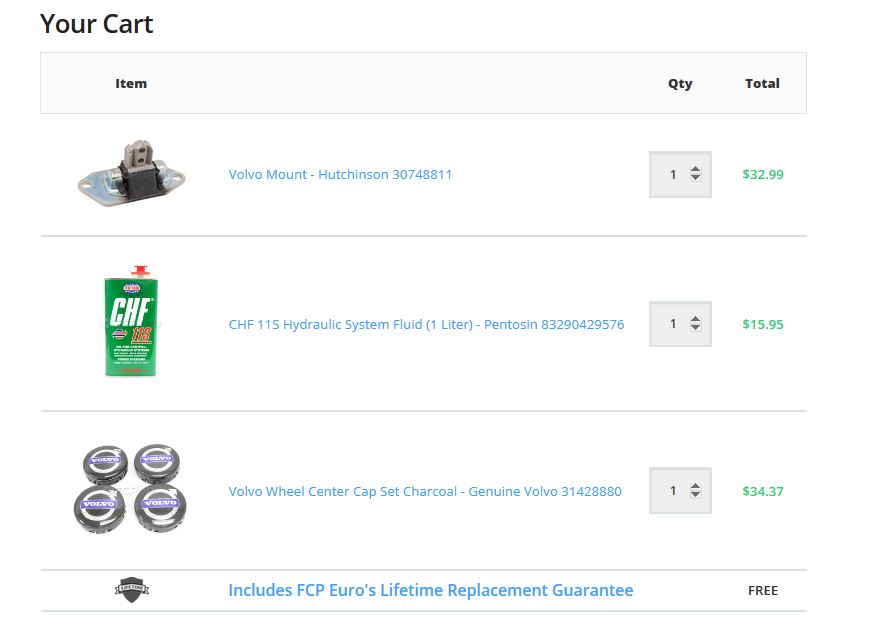Lower quantity of Volvo Wheel Center Cap Set
The width and height of the screenshot is (869, 637).
(x=695, y=496)
